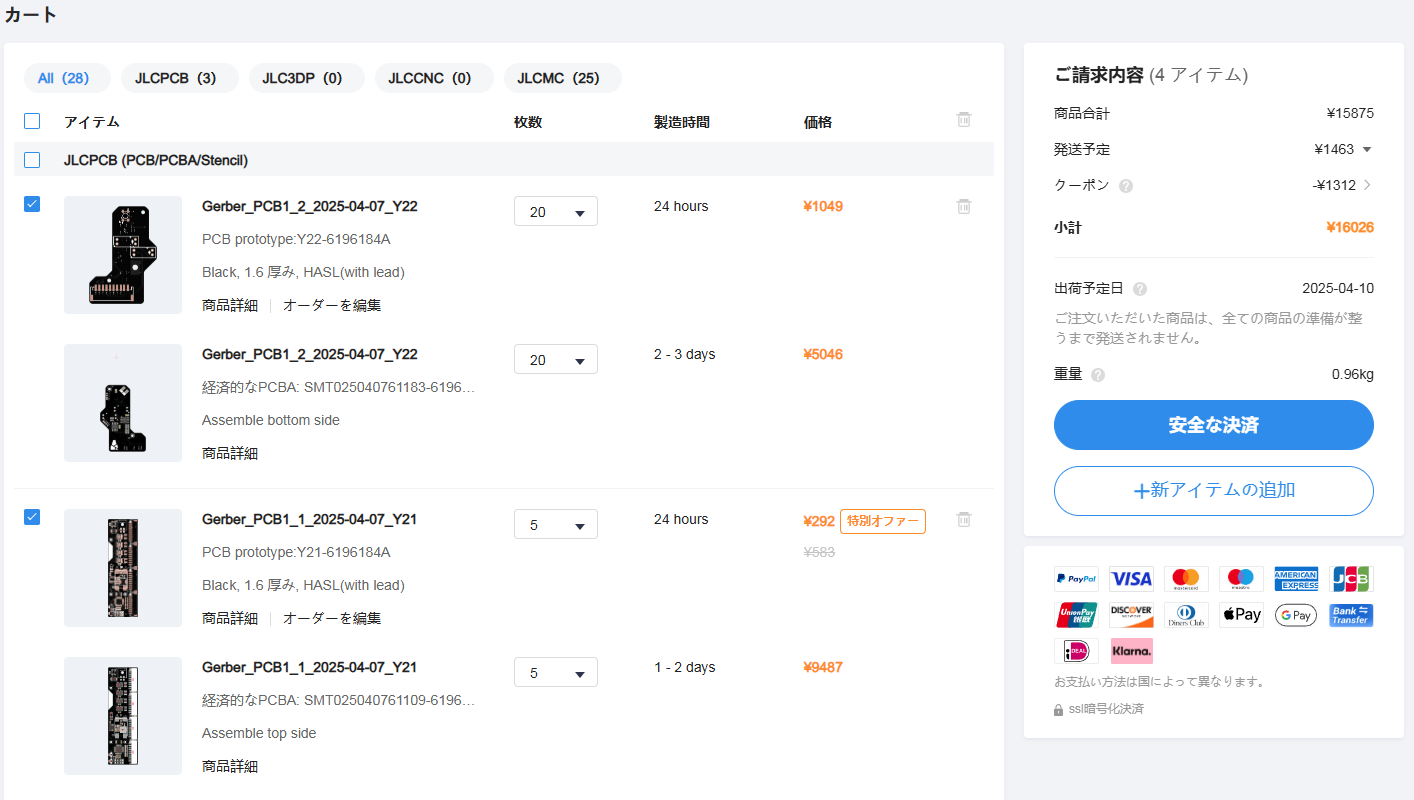Click オーダーを編集 for Y22 PCB prototype

coord(332,305)
